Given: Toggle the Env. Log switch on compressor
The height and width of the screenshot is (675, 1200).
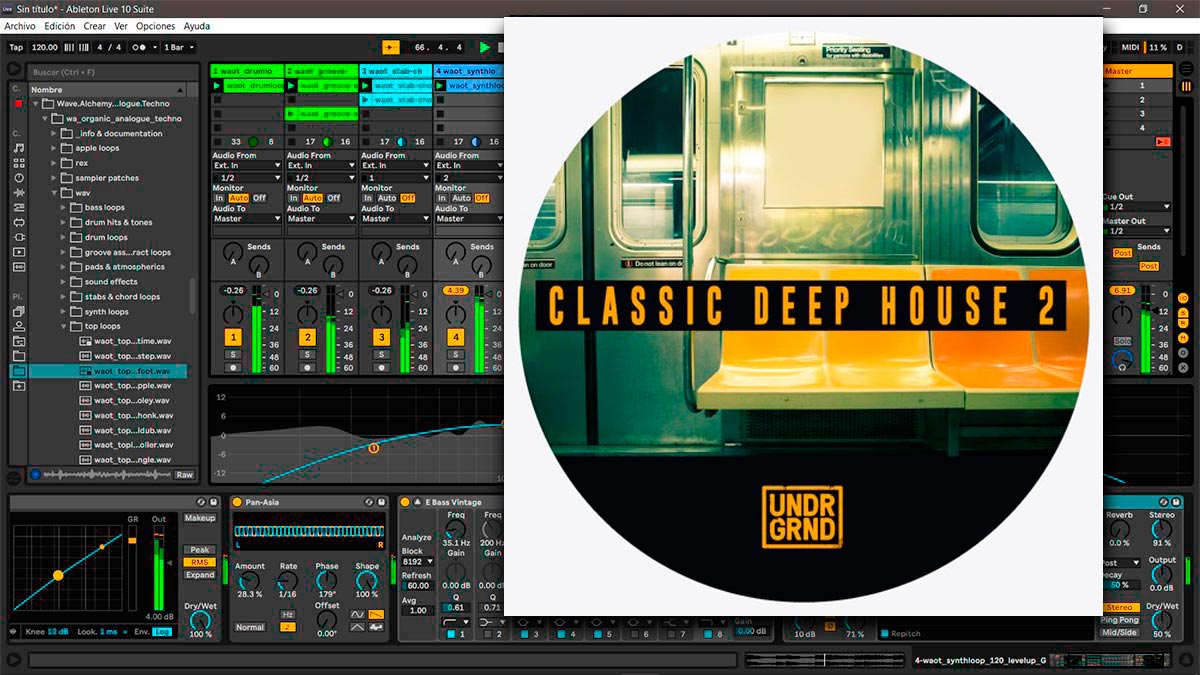Looking at the screenshot, I should (161, 632).
